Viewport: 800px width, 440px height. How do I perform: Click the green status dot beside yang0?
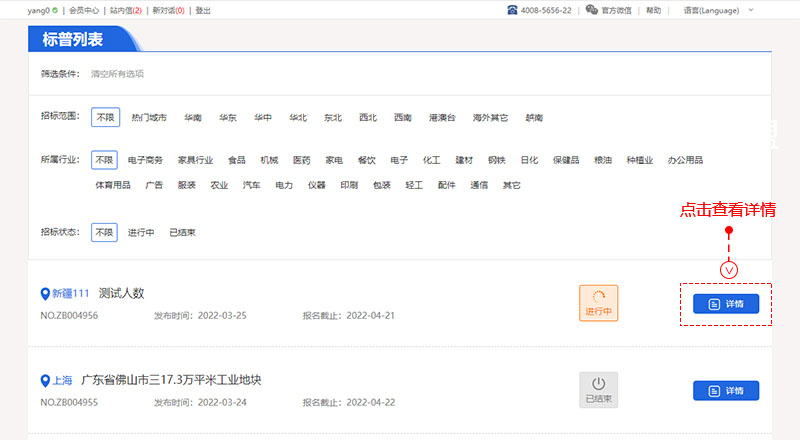(x=54, y=10)
